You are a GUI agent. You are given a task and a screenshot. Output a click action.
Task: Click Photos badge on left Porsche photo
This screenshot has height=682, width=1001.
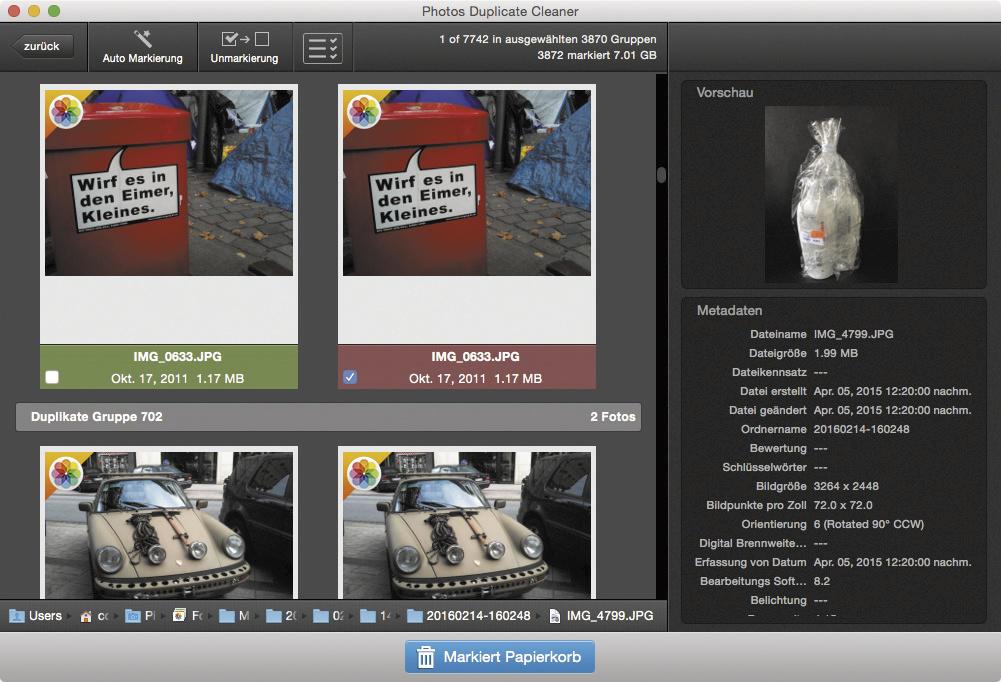coord(66,473)
